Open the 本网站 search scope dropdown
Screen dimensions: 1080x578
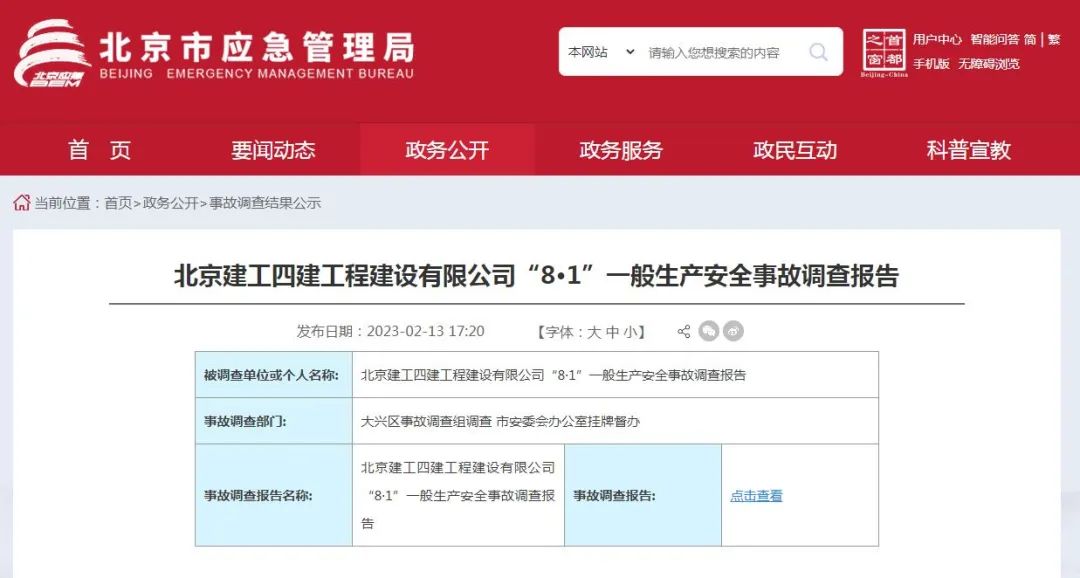tap(600, 52)
